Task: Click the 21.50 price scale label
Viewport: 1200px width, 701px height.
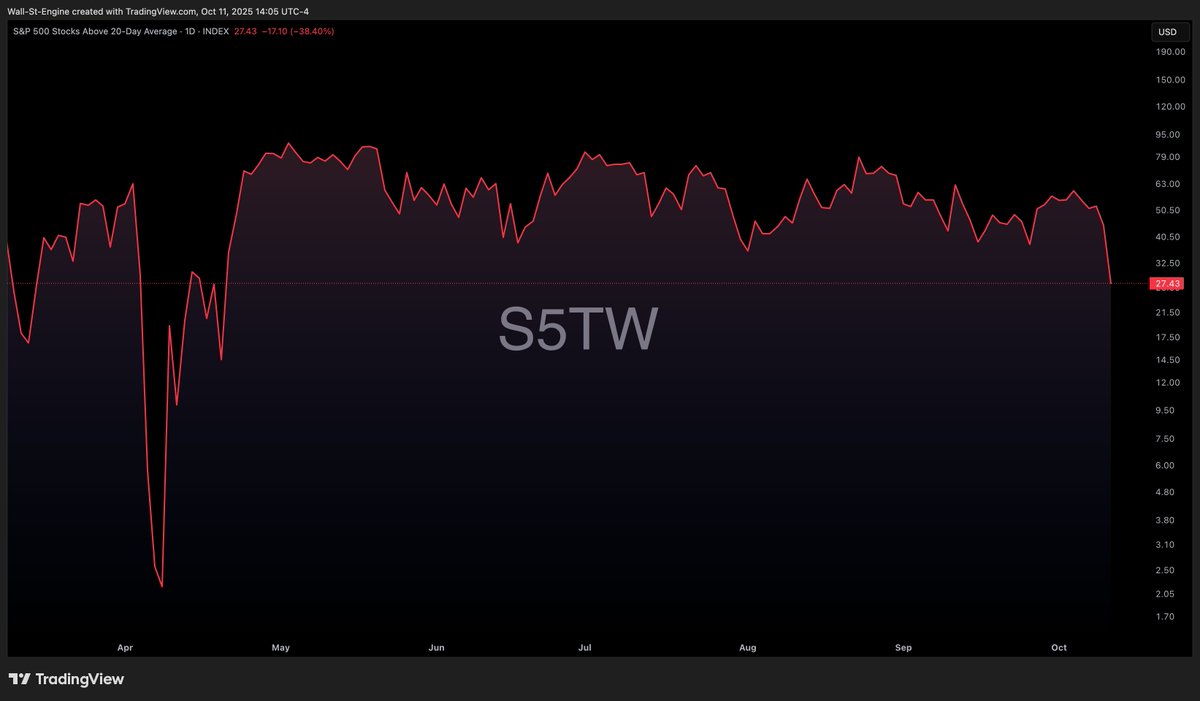Action: click(1169, 313)
